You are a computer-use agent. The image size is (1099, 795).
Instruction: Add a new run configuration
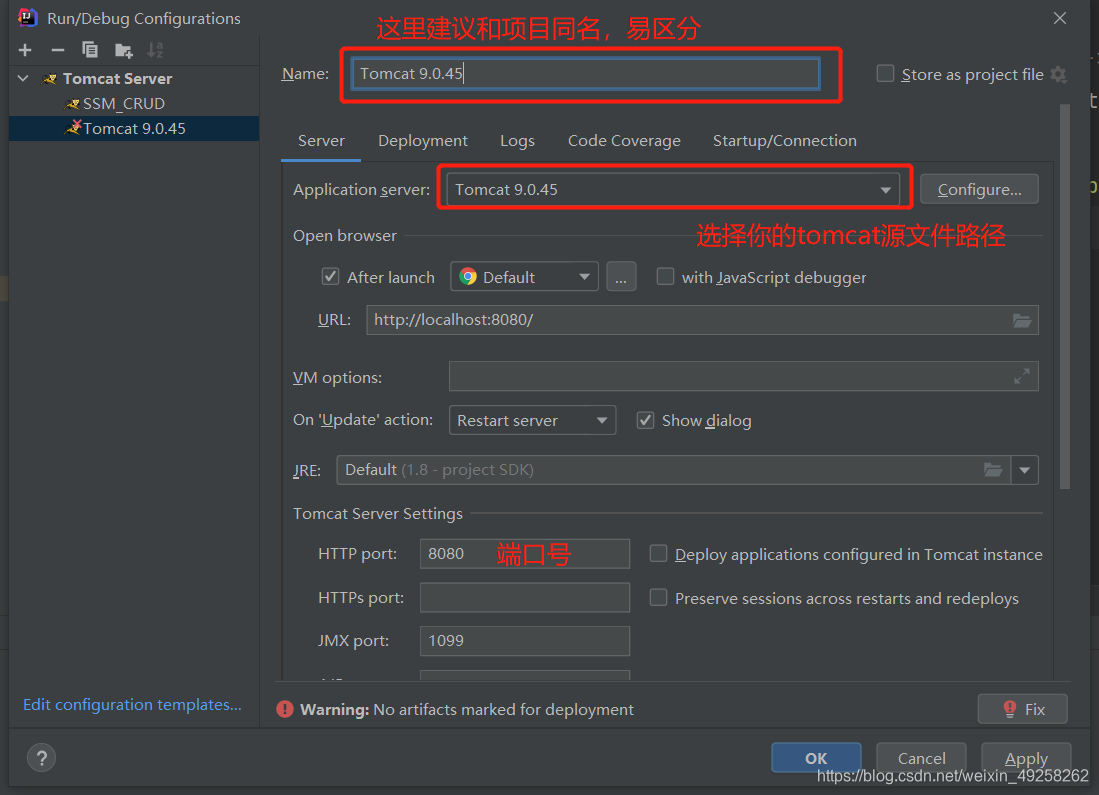click(x=25, y=50)
